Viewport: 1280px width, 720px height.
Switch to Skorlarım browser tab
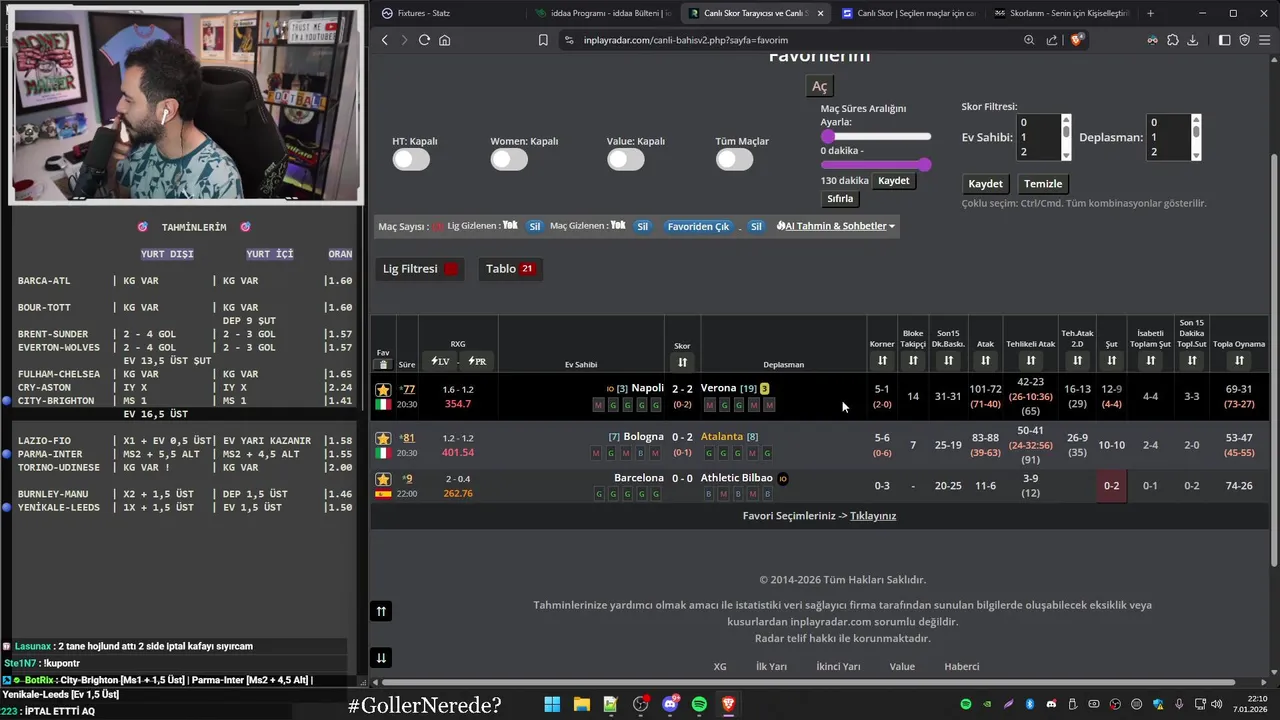click(1060, 13)
